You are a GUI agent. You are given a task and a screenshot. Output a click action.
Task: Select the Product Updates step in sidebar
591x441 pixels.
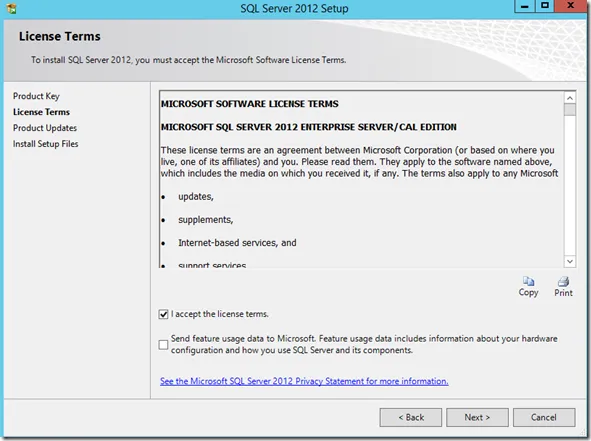(x=45, y=128)
